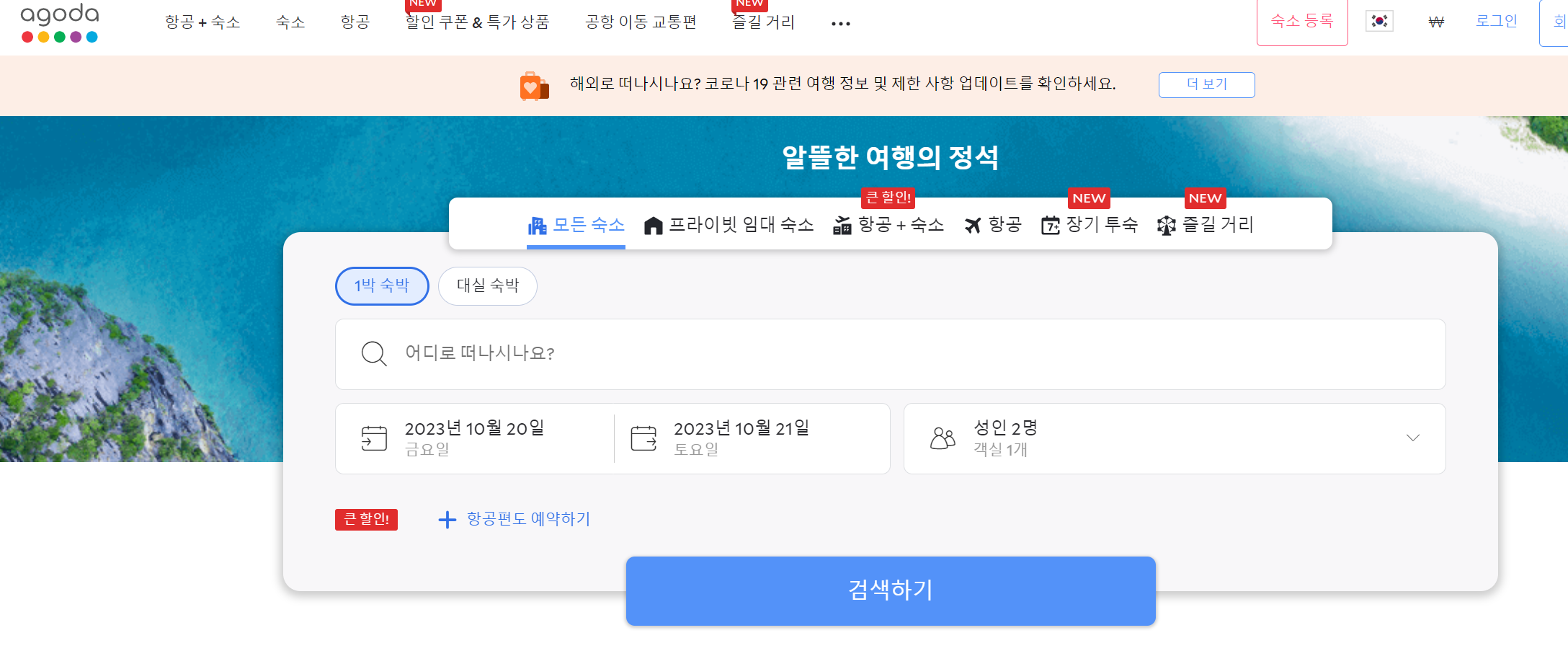
Task: Open the Korean flag language selector
Action: click(x=1378, y=20)
